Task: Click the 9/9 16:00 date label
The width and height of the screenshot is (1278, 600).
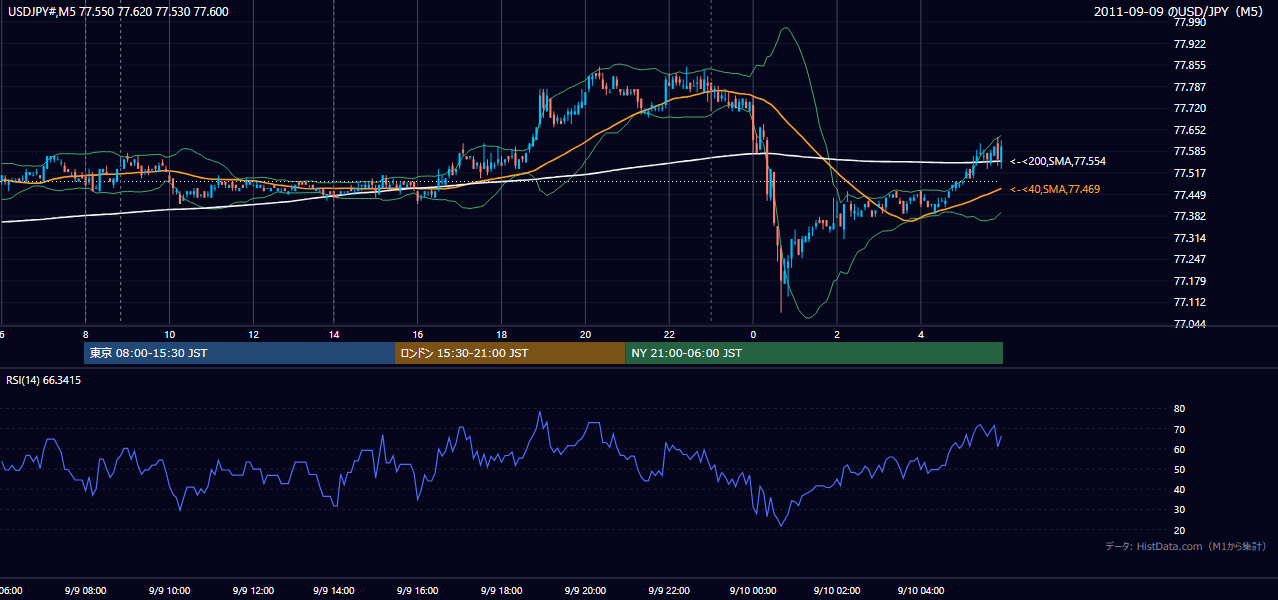Action: point(420,591)
